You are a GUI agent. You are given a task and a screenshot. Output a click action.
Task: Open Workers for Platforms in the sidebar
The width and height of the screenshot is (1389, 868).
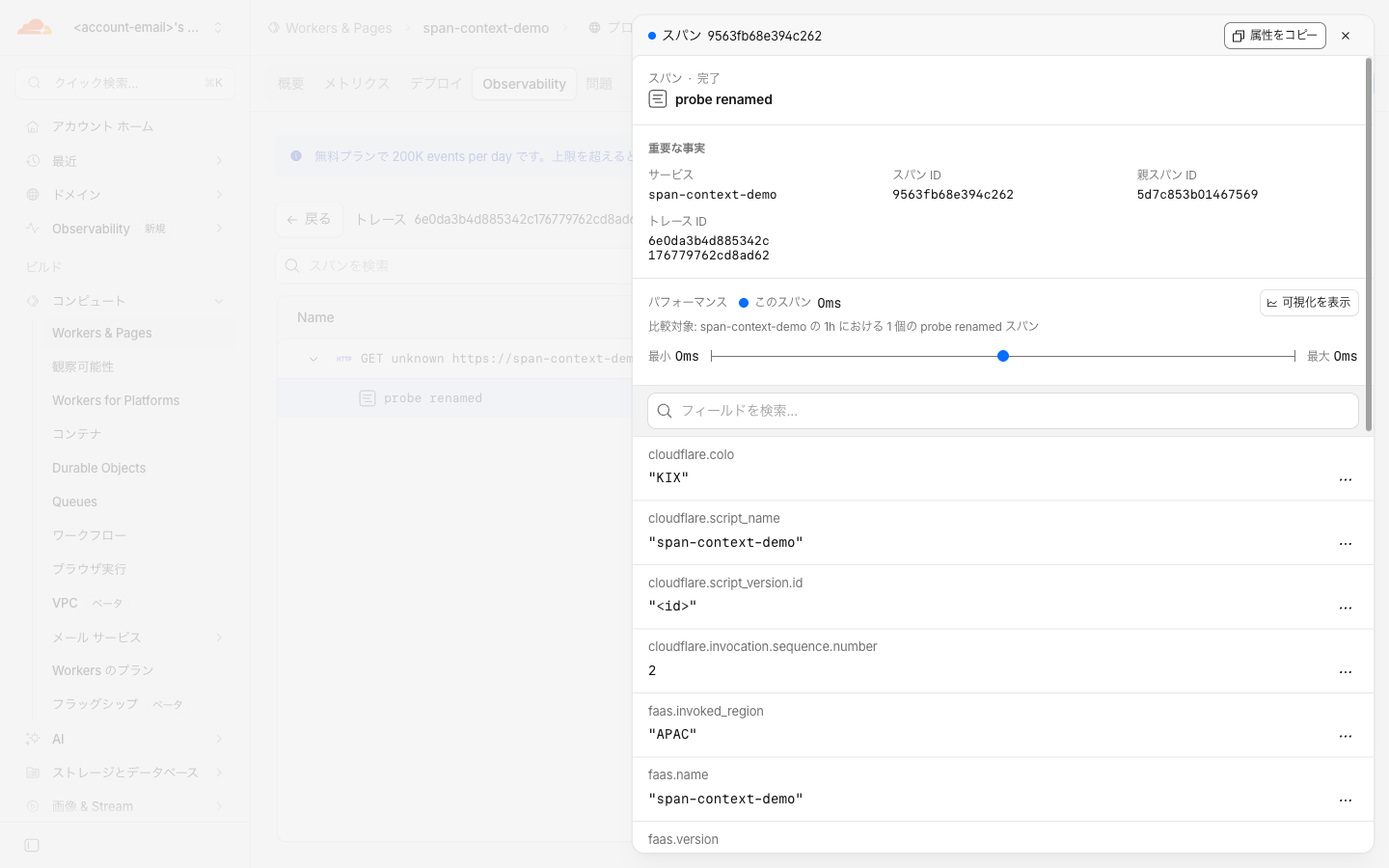116,400
